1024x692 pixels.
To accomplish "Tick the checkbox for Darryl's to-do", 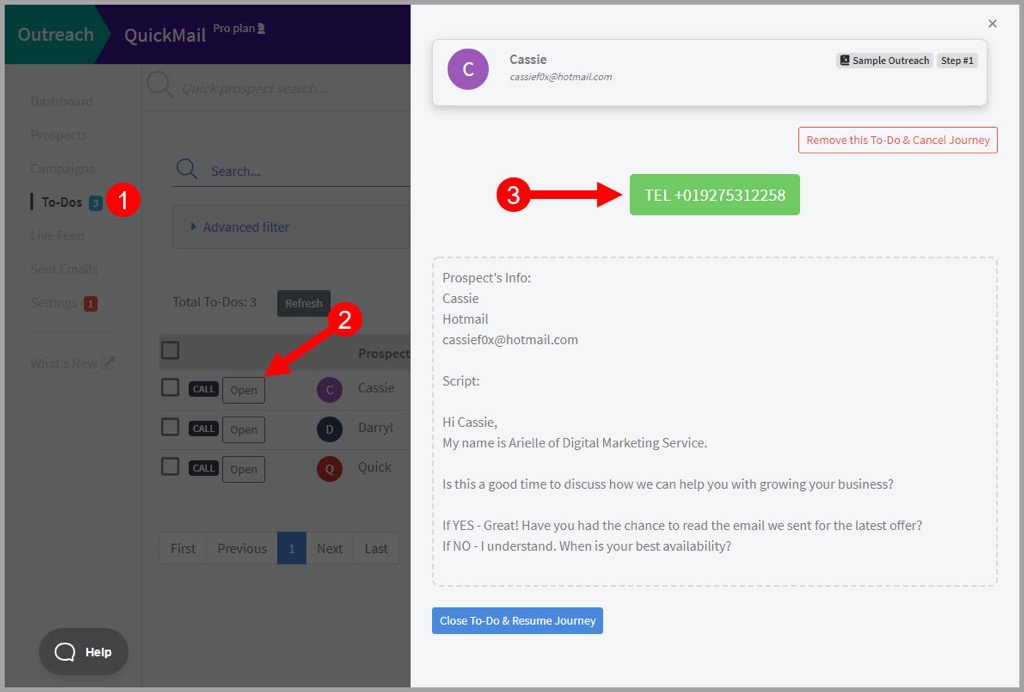I will click(171, 428).
